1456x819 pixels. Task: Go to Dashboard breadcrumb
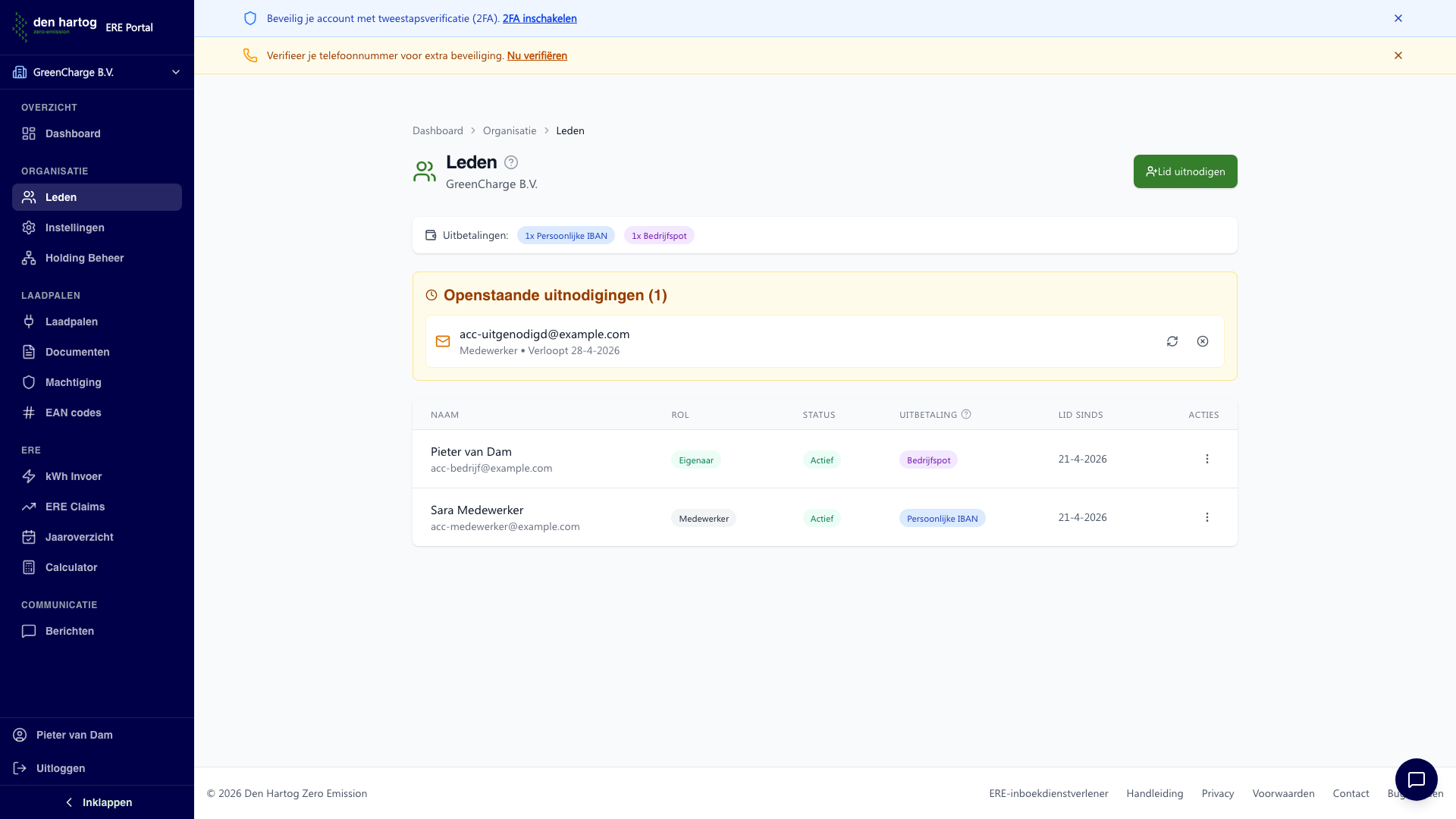438,130
